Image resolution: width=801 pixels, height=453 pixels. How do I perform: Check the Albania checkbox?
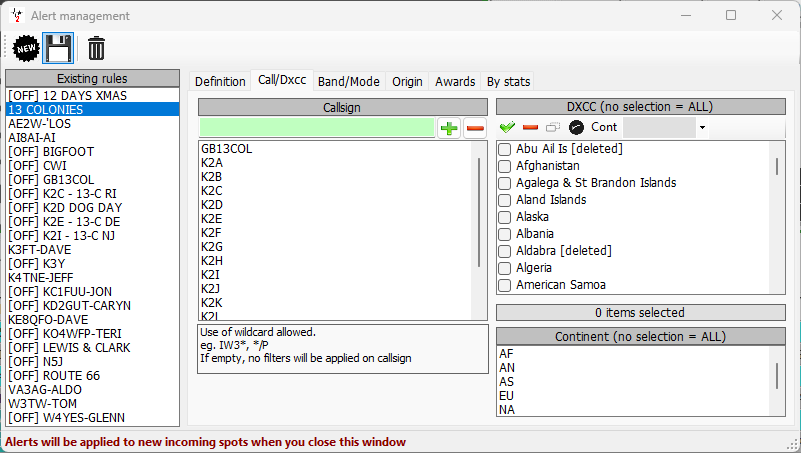click(504, 234)
